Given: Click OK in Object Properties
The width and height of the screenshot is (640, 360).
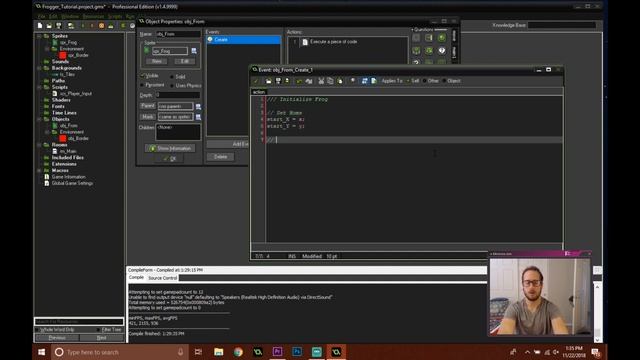Looking at the screenshot, I should click(x=170, y=158).
